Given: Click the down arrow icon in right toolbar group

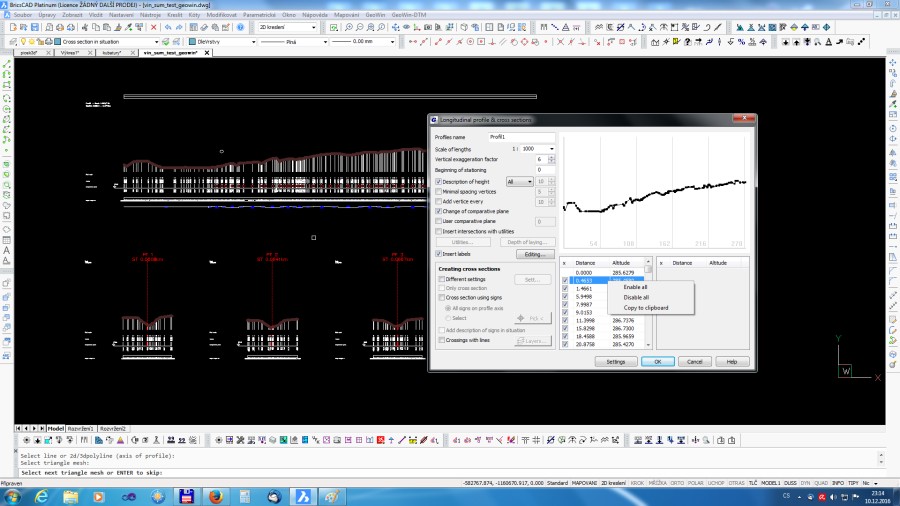Looking at the screenshot, I should [786, 42].
